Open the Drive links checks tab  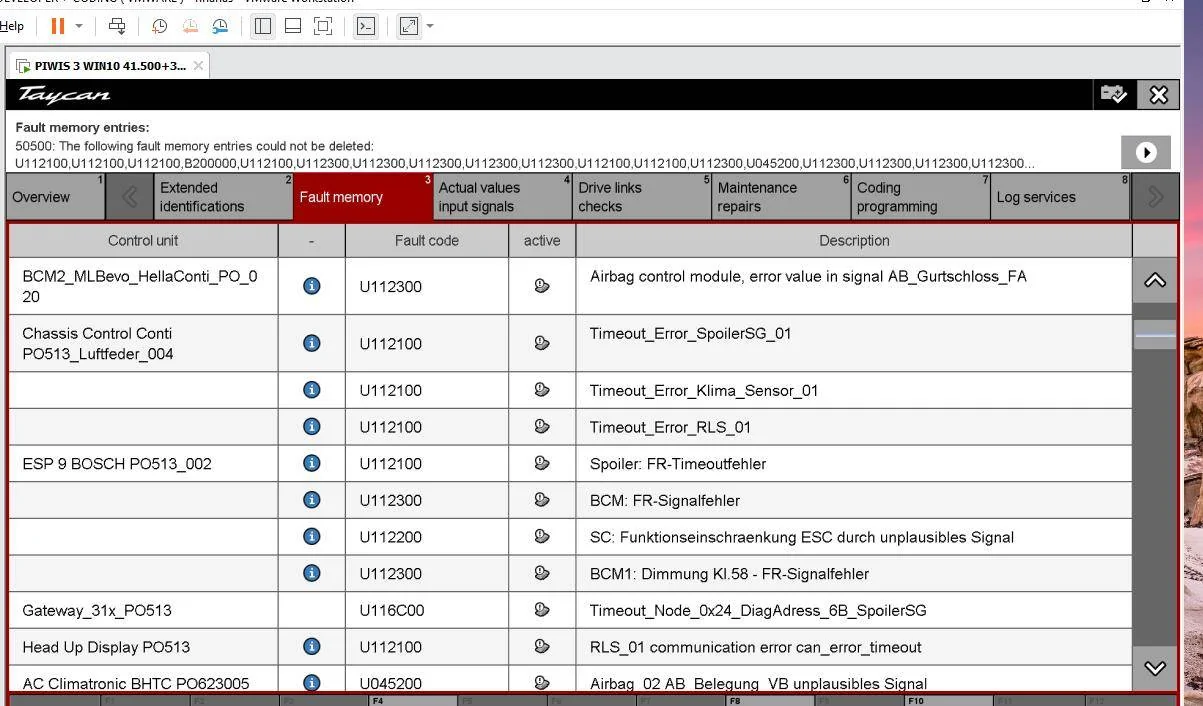(x=643, y=197)
